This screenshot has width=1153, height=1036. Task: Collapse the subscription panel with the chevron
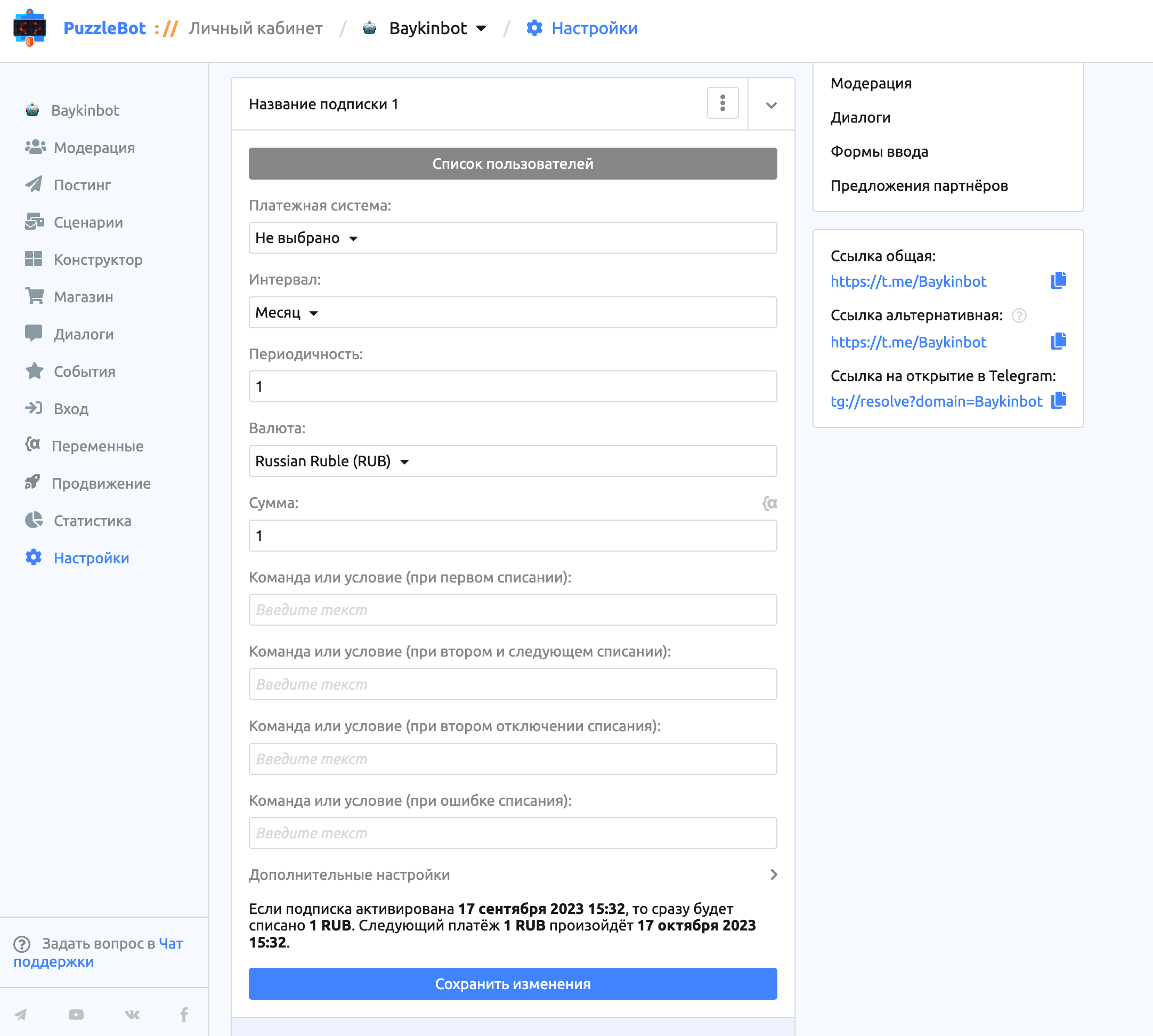pos(771,105)
